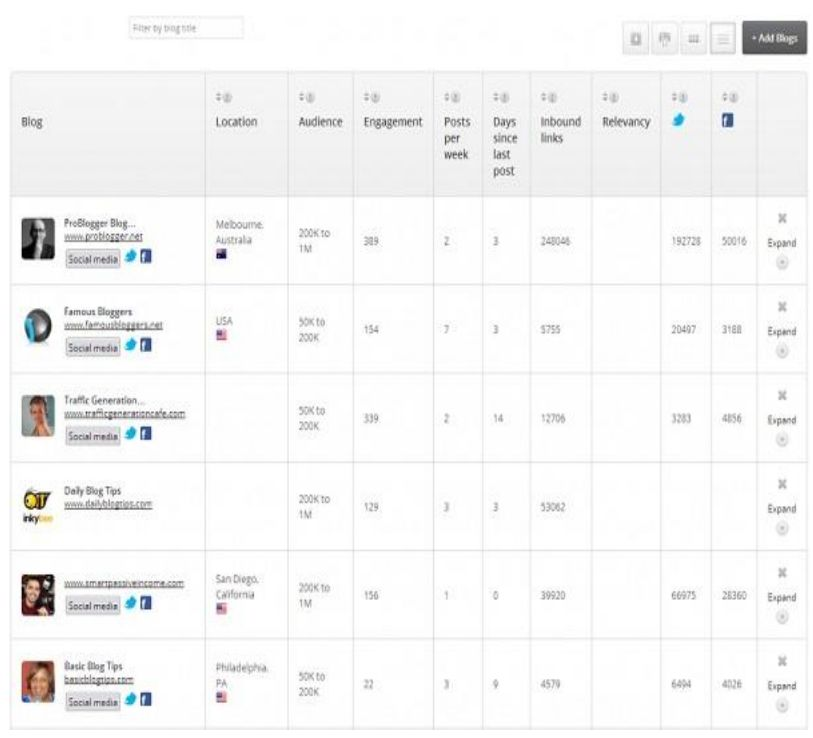Sort table by Audience column

tap(302, 98)
